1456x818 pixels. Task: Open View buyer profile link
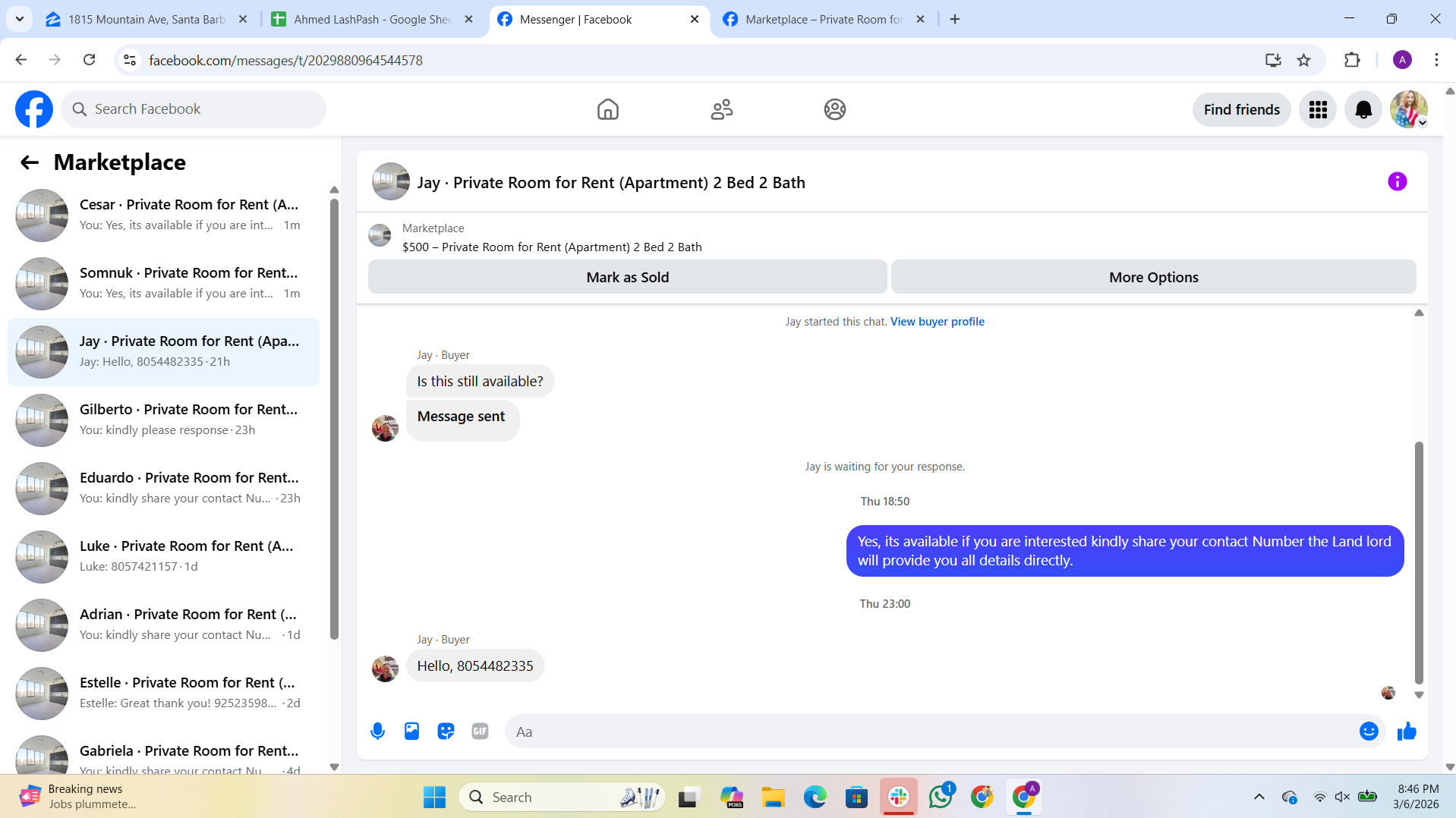(x=937, y=322)
